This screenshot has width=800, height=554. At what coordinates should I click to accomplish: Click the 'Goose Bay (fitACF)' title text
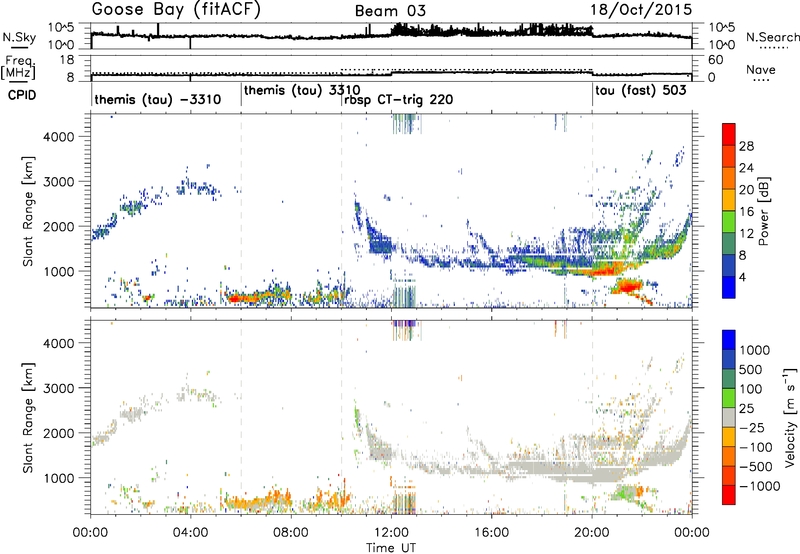point(176,9)
